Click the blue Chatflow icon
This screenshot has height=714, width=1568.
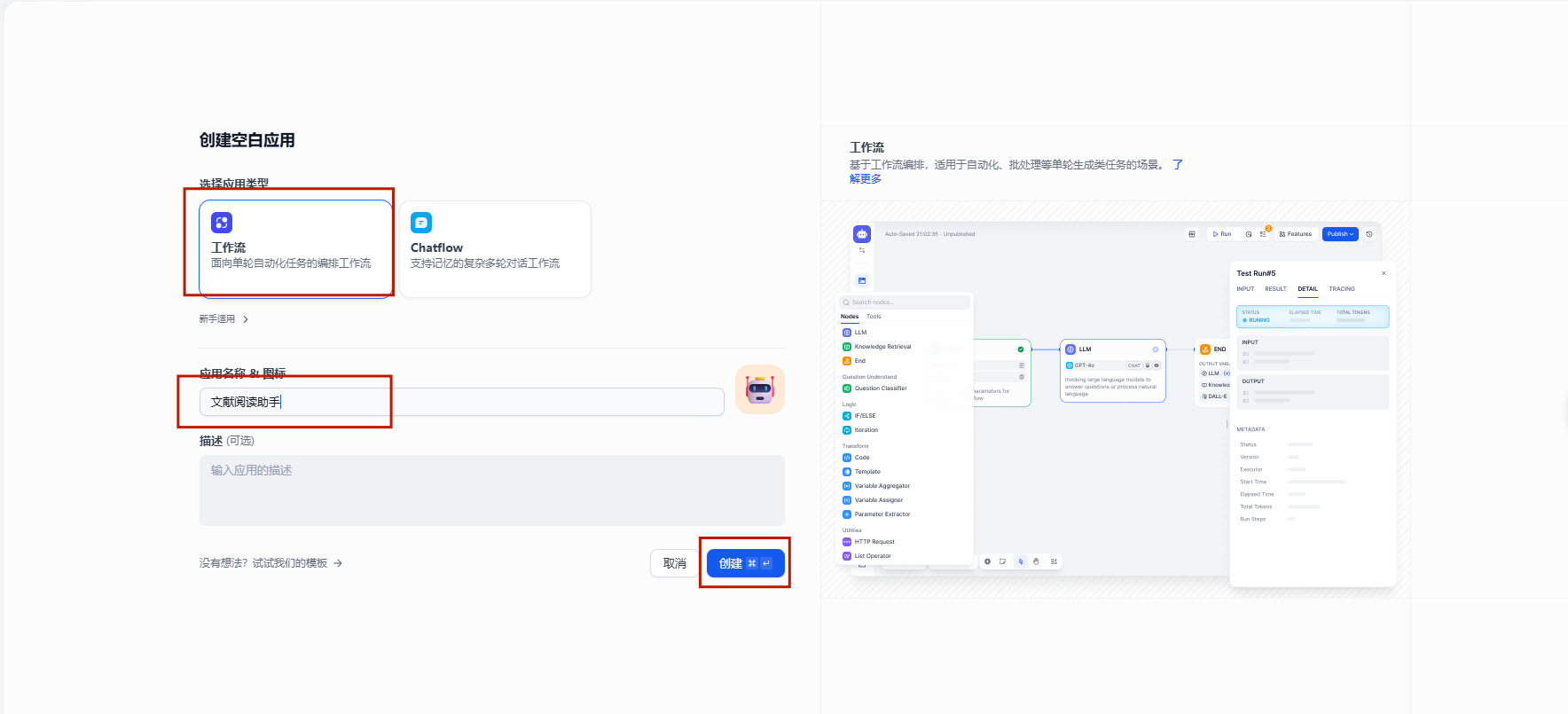point(421,223)
